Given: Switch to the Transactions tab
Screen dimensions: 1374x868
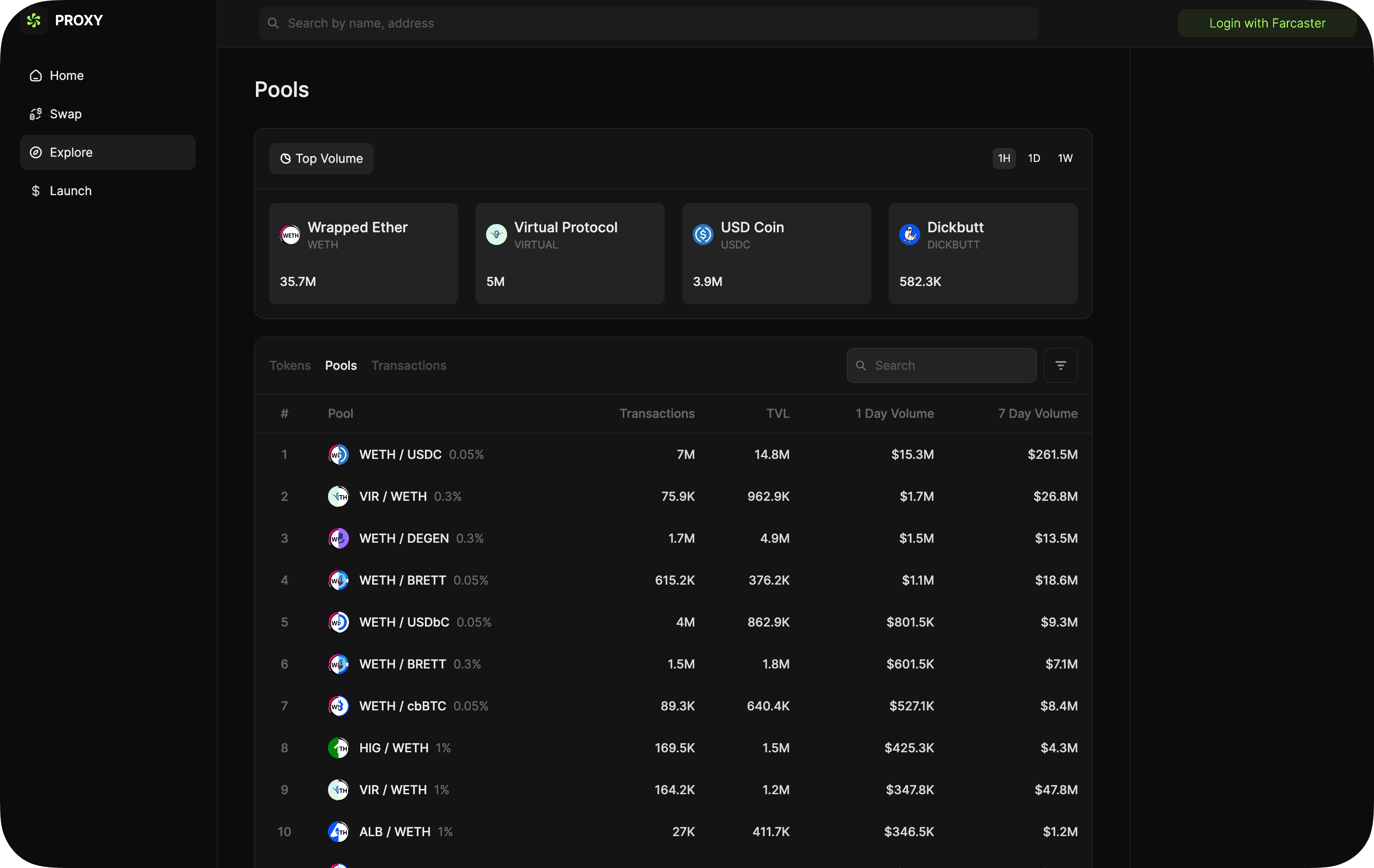Looking at the screenshot, I should pos(408,365).
